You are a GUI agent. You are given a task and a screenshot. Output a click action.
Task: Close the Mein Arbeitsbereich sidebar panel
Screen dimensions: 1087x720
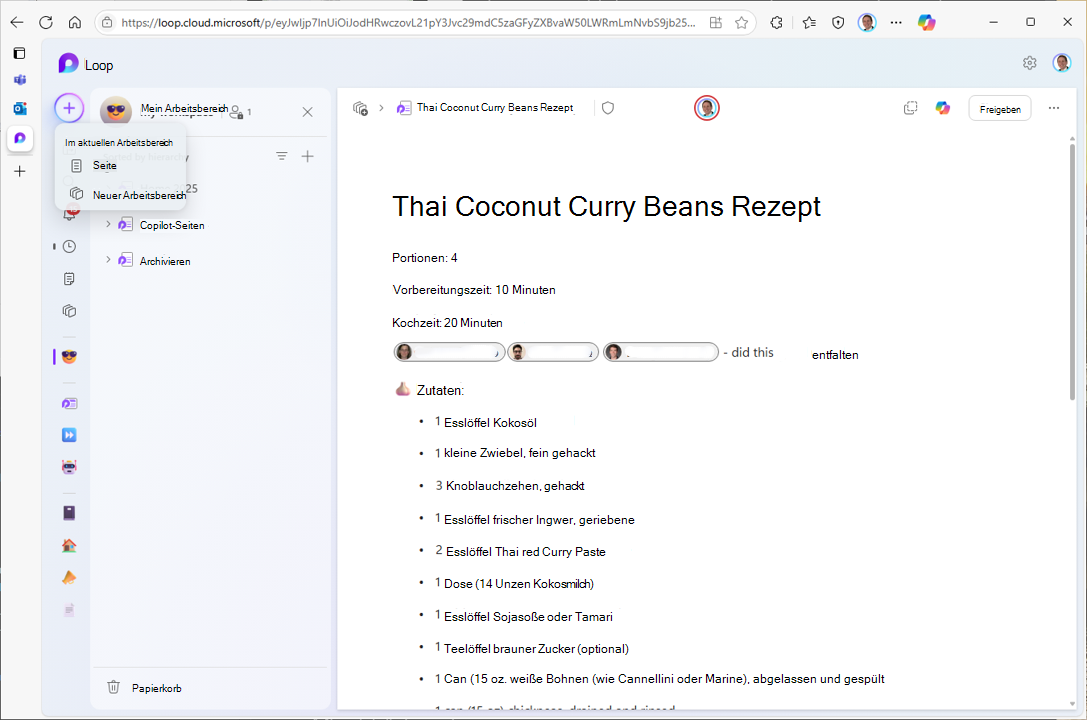pos(308,112)
